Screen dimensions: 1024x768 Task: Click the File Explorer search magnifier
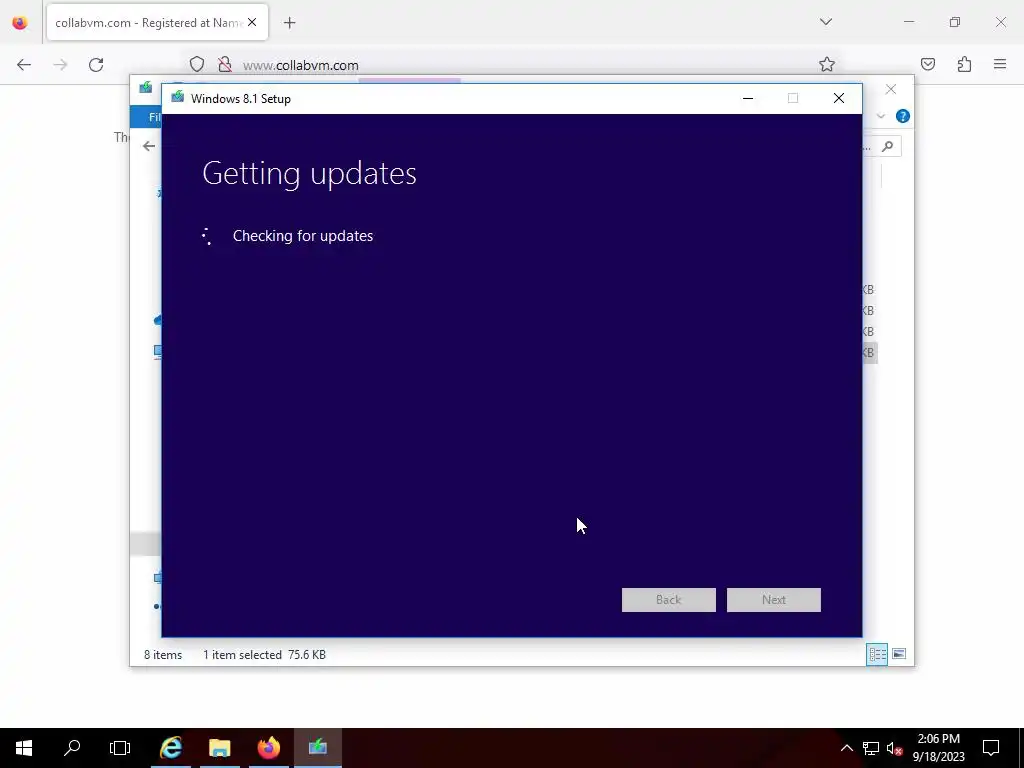887,146
